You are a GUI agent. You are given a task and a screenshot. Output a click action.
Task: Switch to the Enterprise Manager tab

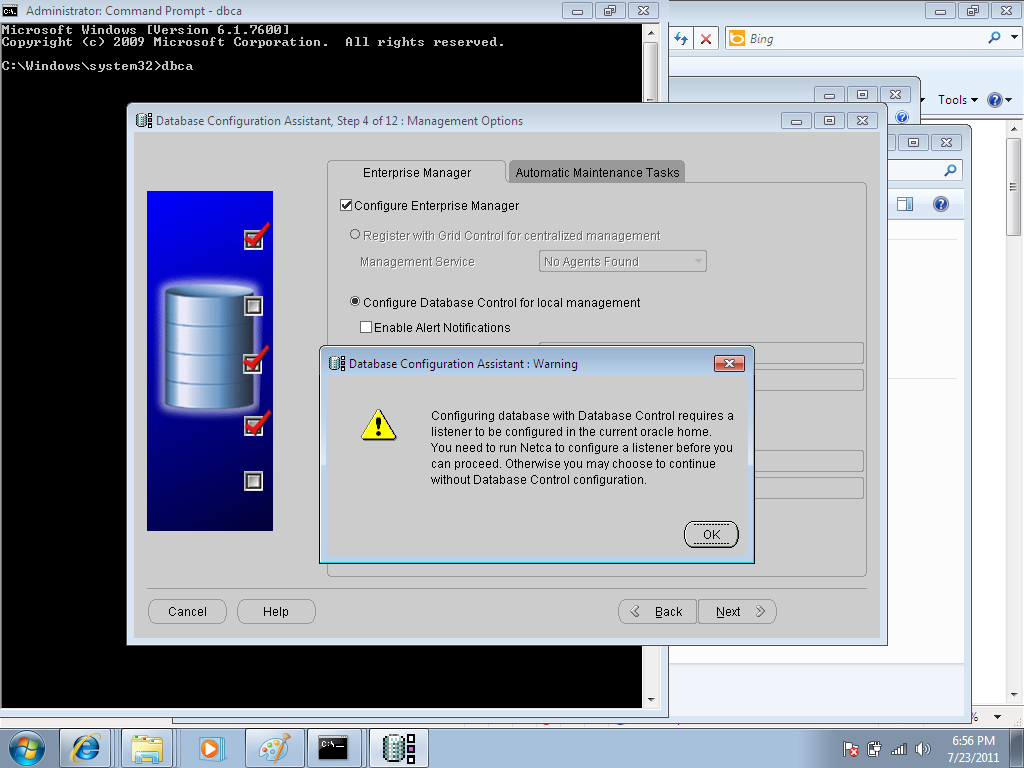417,172
